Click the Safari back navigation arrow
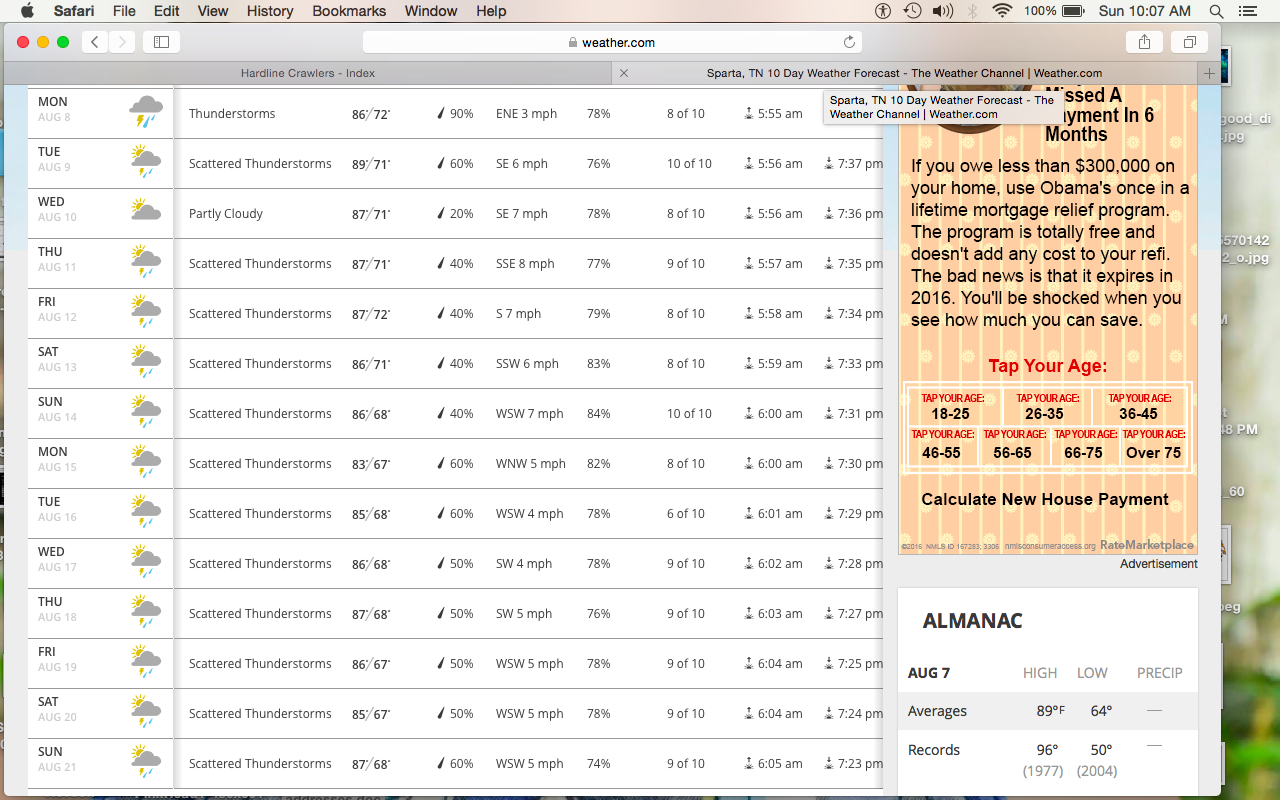The image size is (1280, 800). click(x=95, y=42)
